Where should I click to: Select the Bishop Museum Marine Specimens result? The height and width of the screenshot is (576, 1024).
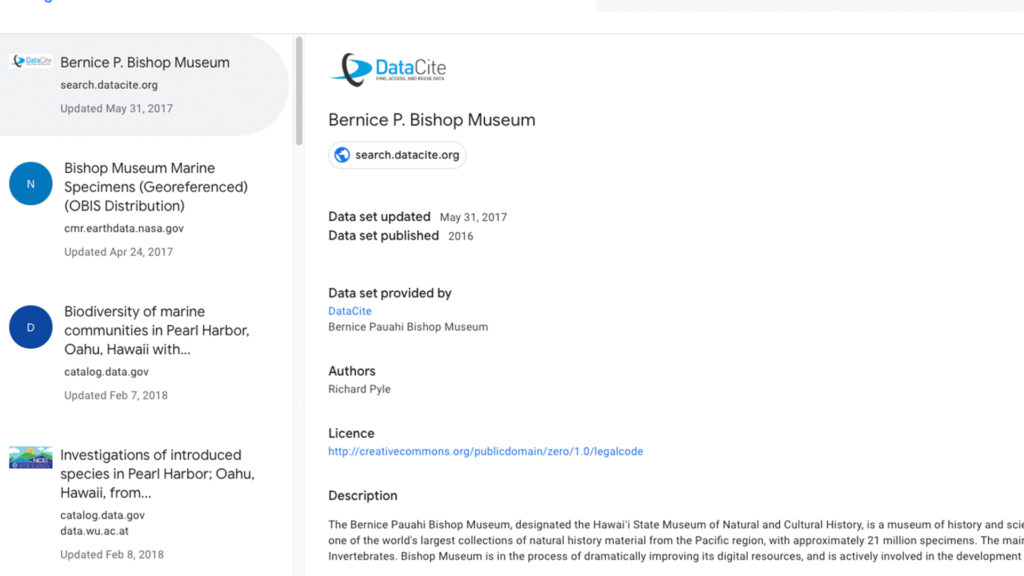tap(156, 187)
